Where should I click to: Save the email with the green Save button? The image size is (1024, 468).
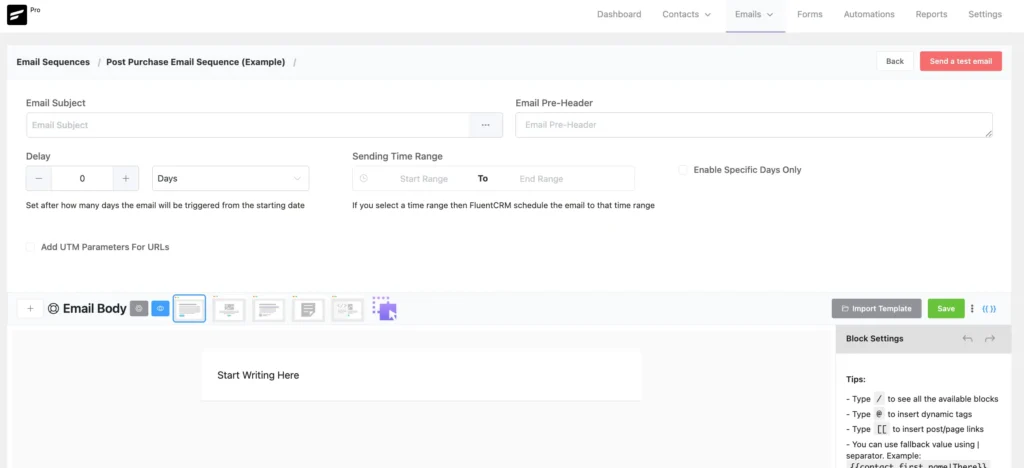click(x=946, y=309)
